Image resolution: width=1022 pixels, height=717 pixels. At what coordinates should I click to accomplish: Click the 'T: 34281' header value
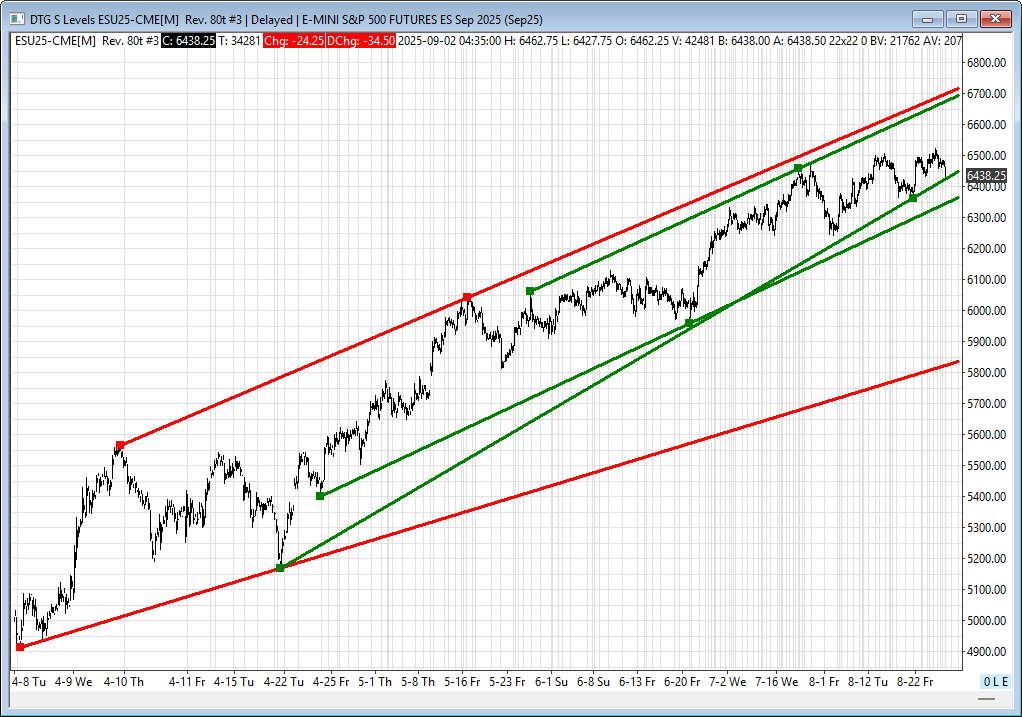click(x=239, y=40)
